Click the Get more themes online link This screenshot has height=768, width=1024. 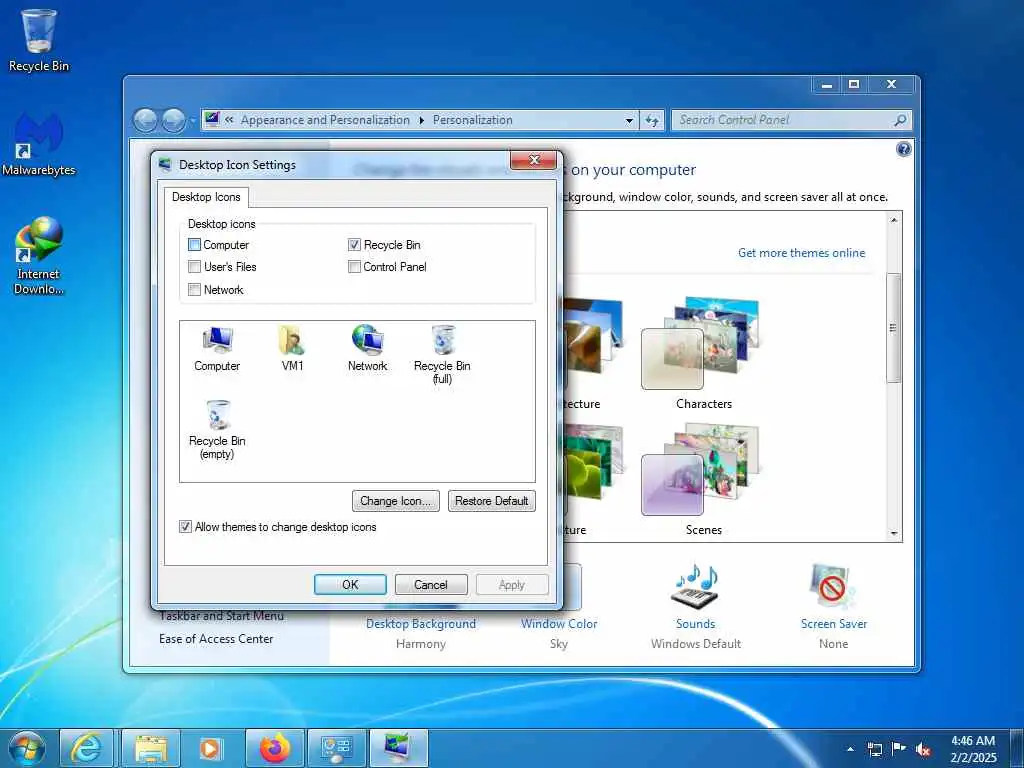pos(801,253)
